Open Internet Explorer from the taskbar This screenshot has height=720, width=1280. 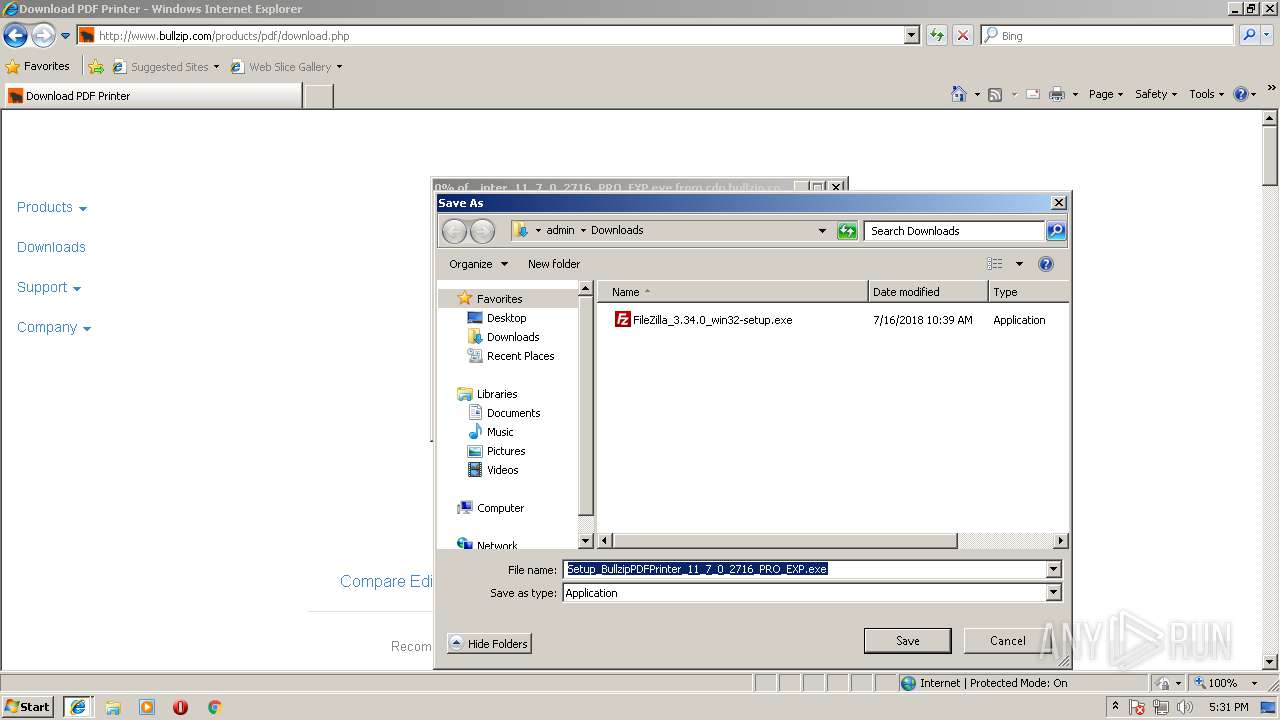coord(77,707)
